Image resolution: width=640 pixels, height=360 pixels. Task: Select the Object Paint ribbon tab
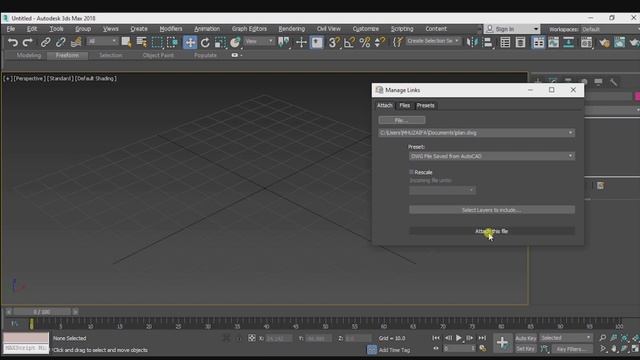click(158, 55)
